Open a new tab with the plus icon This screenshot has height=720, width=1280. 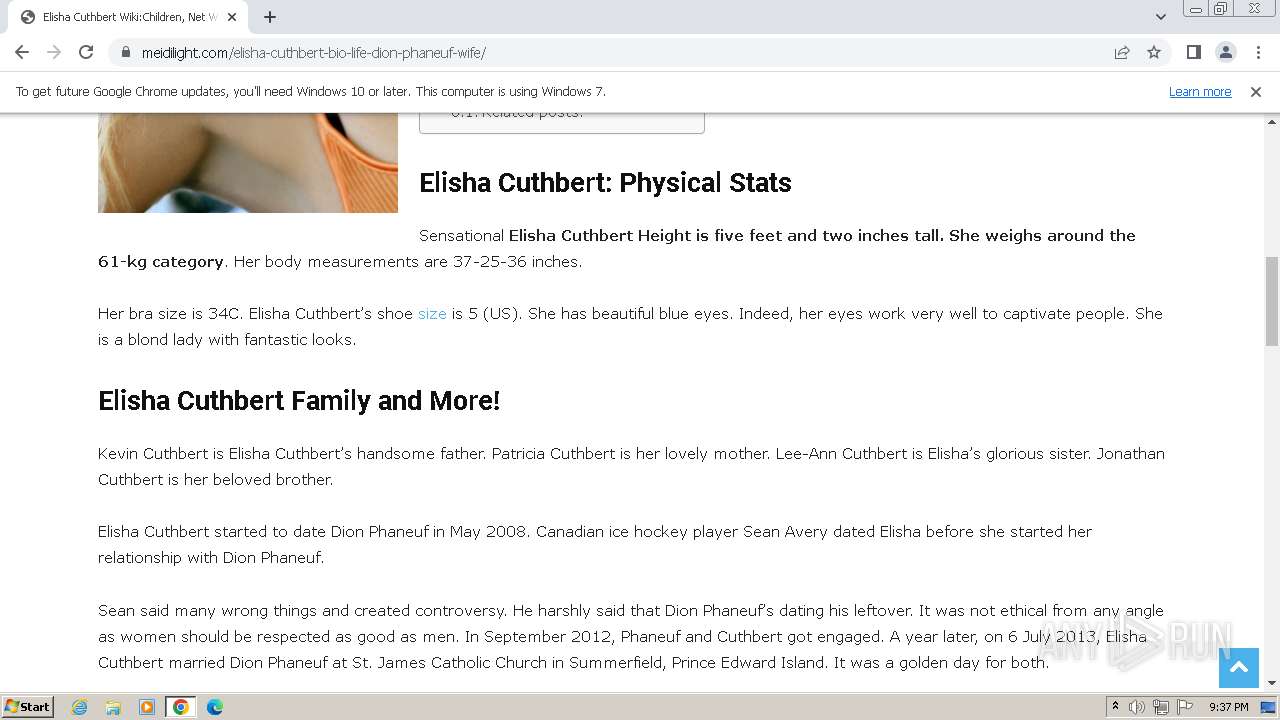[270, 17]
